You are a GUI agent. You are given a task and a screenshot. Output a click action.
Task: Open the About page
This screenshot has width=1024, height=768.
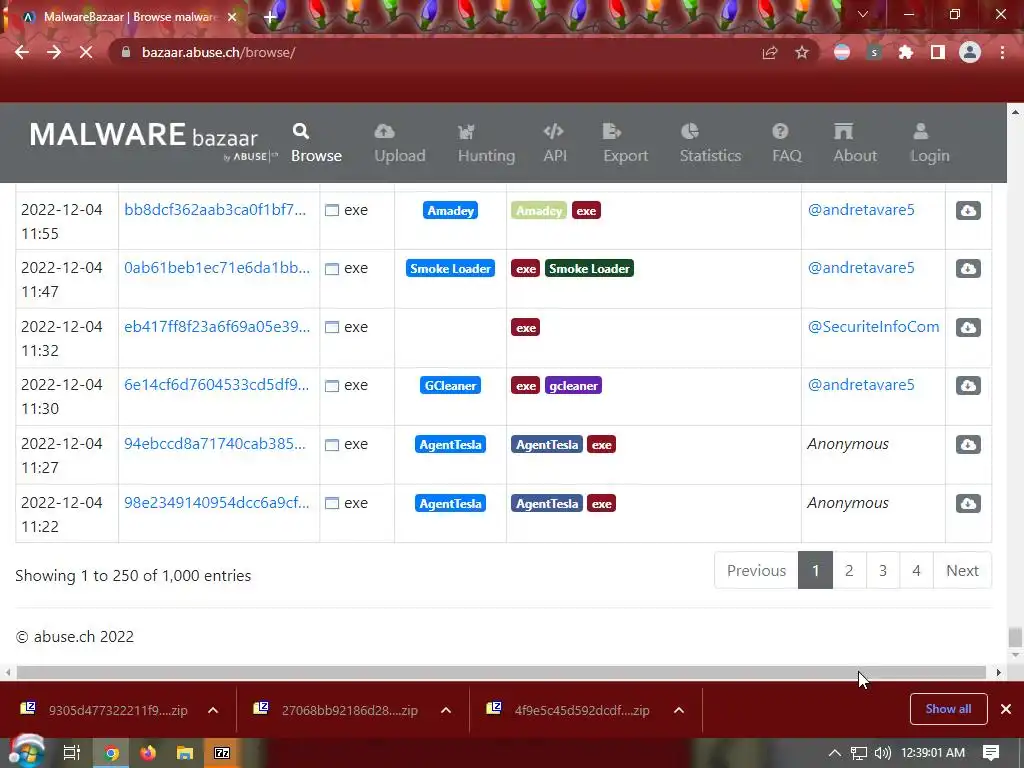point(854,143)
